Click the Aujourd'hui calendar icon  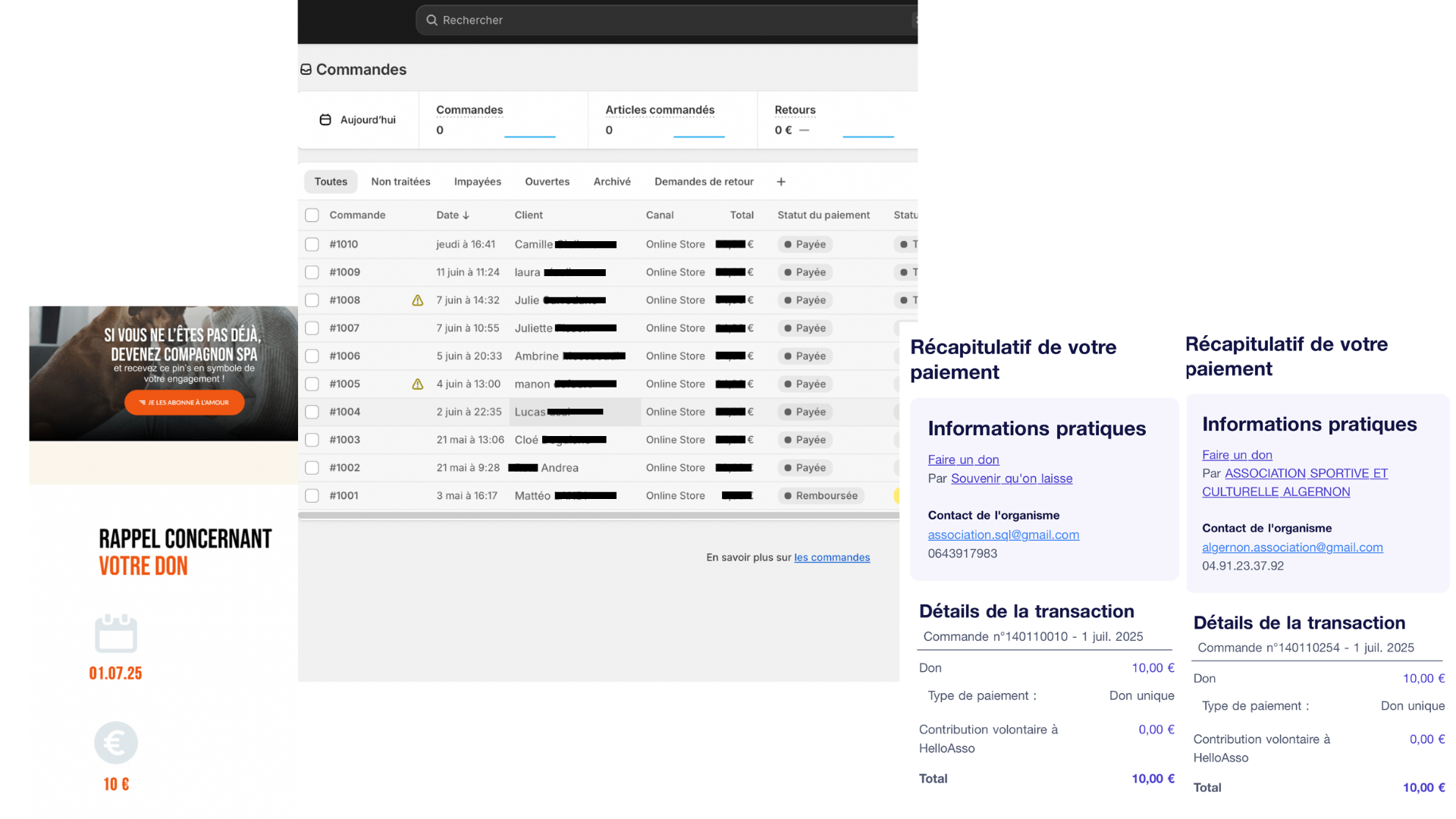point(325,120)
